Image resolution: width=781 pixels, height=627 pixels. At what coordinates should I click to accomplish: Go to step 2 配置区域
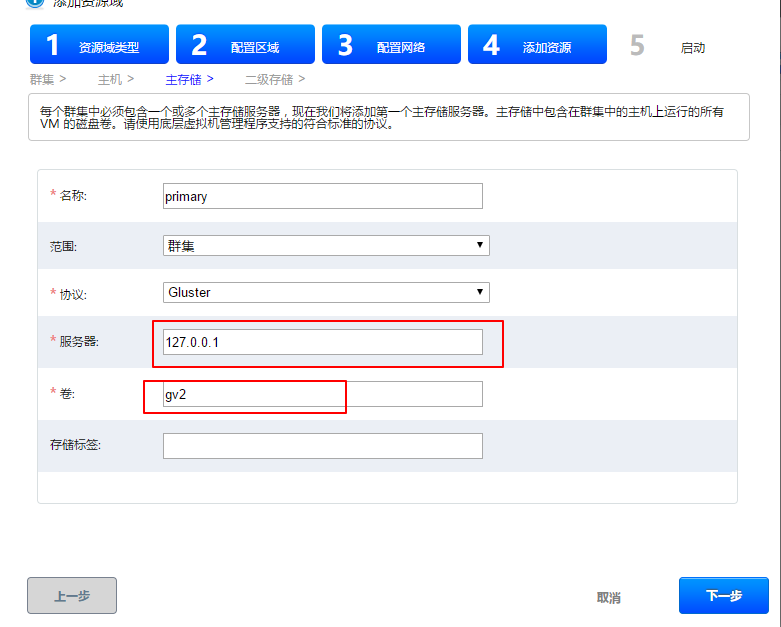[x=244, y=46]
